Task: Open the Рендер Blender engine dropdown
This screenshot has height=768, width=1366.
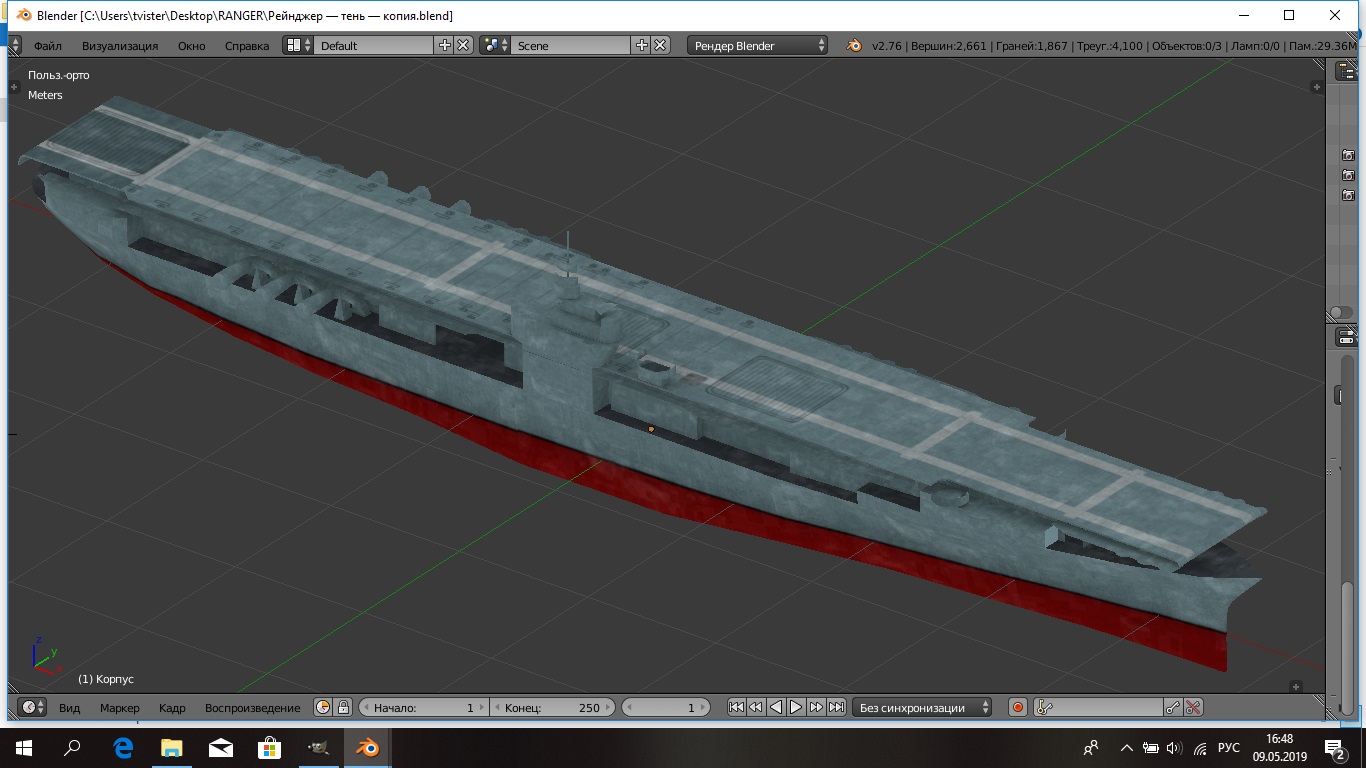Action: coord(757,45)
